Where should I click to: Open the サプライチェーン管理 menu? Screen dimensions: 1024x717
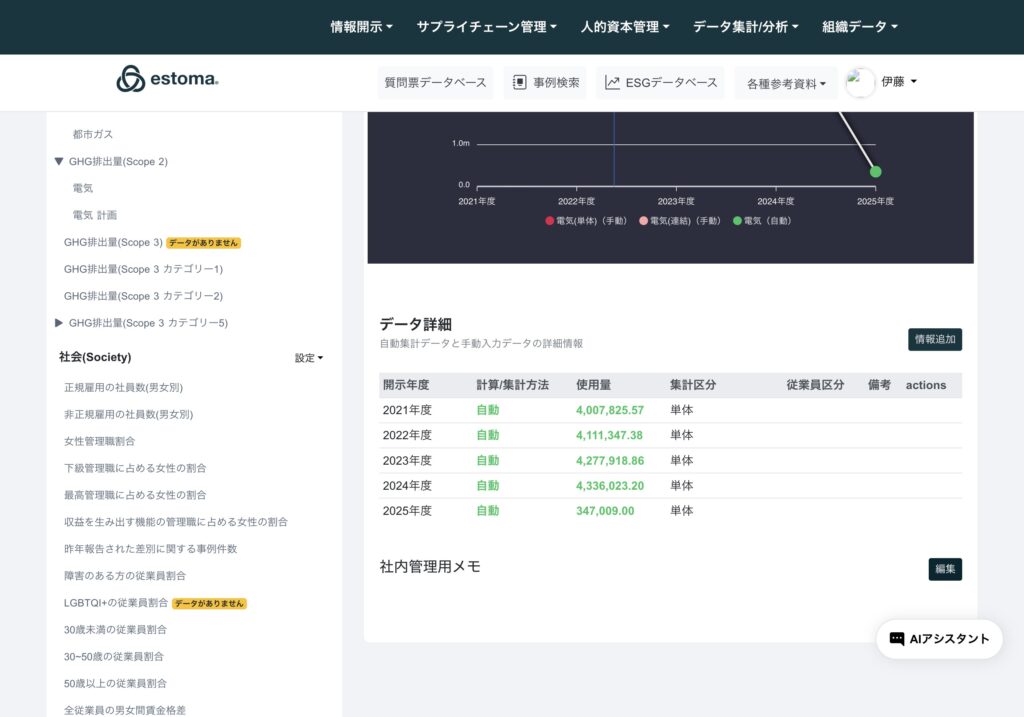486,27
